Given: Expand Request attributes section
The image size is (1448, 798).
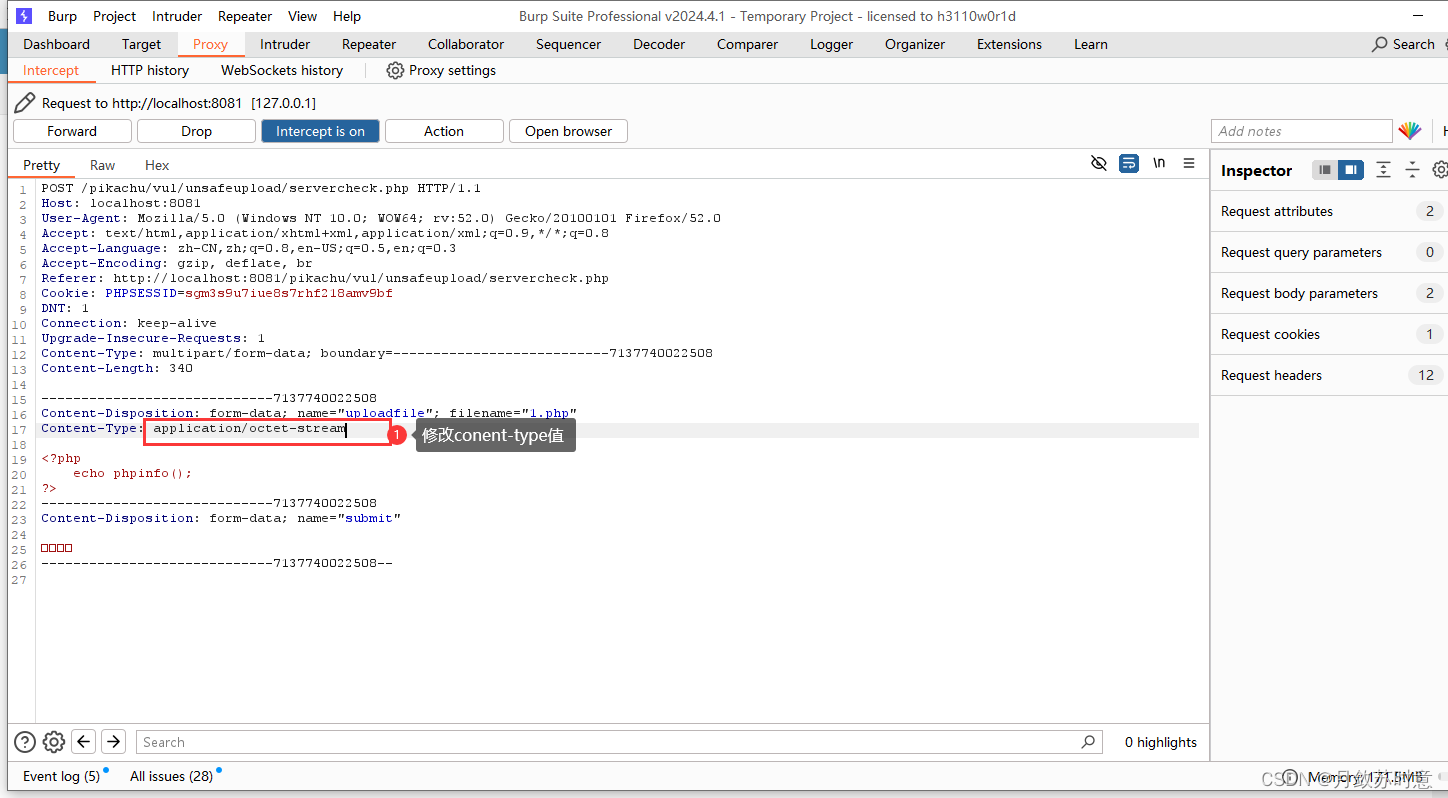Looking at the screenshot, I should (x=1329, y=211).
